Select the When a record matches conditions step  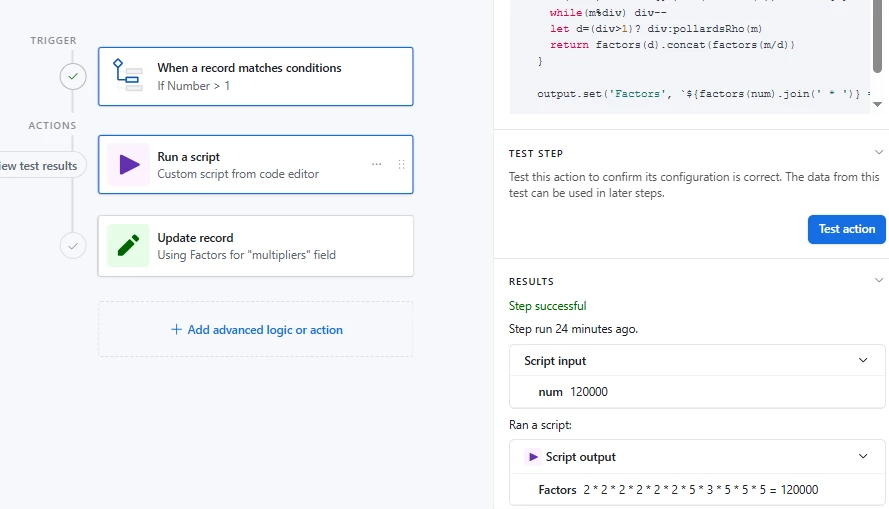(255, 76)
